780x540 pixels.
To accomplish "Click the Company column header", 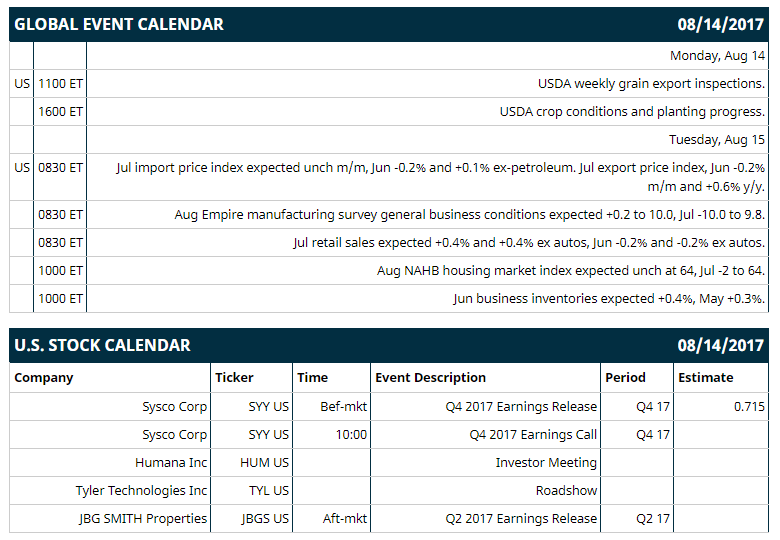I will pyautogui.click(x=44, y=378).
